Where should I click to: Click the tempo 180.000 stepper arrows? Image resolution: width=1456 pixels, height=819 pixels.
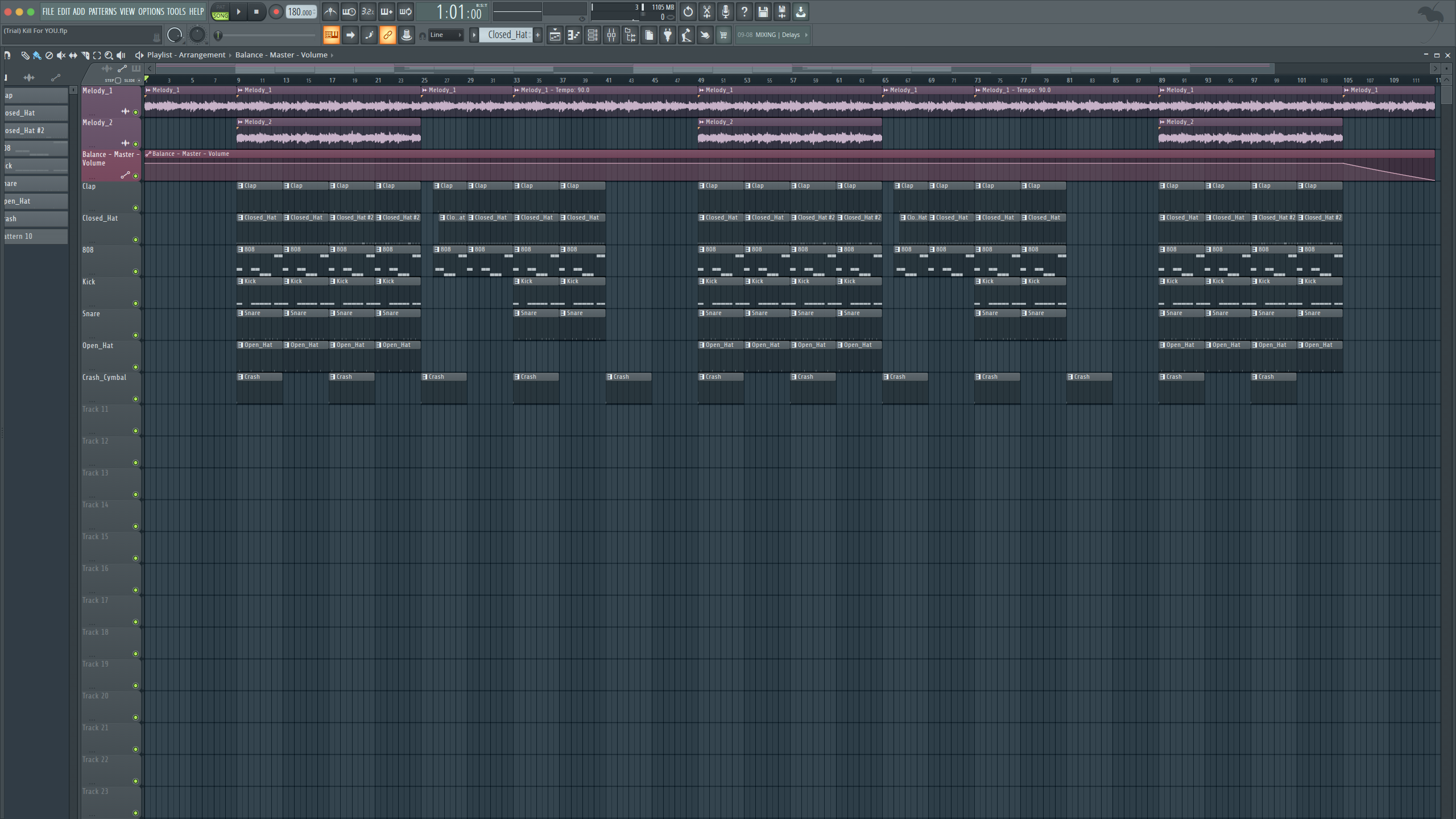pyautogui.click(x=315, y=12)
